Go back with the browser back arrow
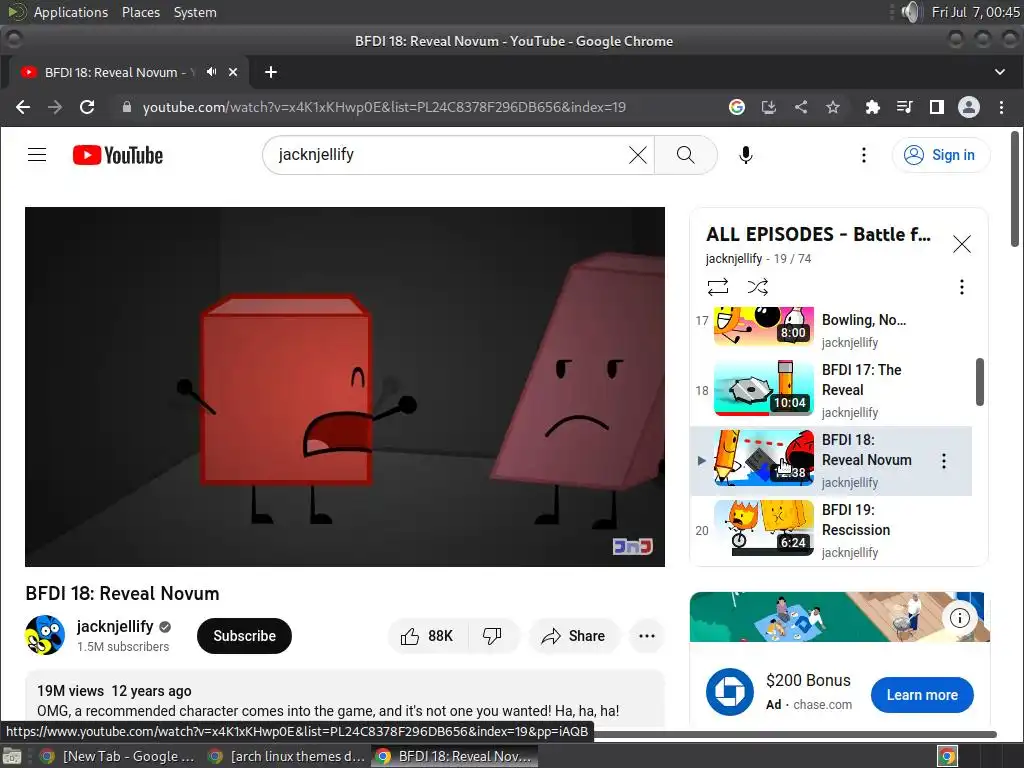Image resolution: width=1024 pixels, height=768 pixels. (23, 107)
